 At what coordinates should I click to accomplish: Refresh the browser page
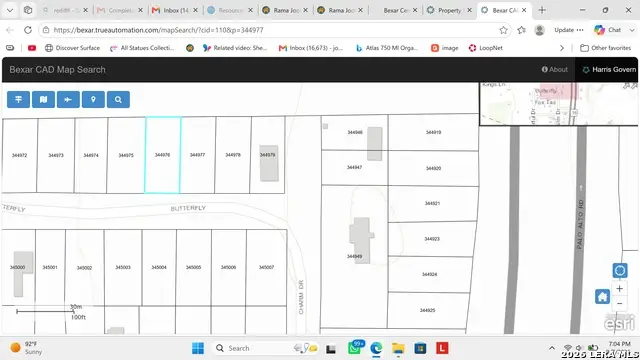[28, 30]
